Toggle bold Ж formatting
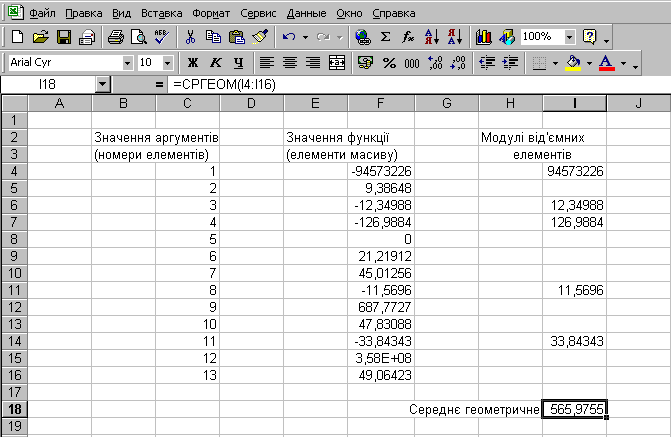The width and height of the screenshot is (671, 437). [x=193, y=63]
